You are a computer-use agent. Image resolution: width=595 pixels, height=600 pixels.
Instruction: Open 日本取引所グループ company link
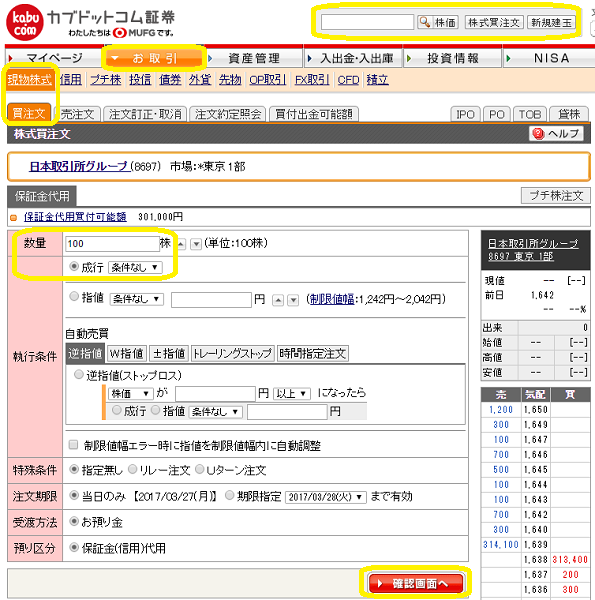(78, 166)
